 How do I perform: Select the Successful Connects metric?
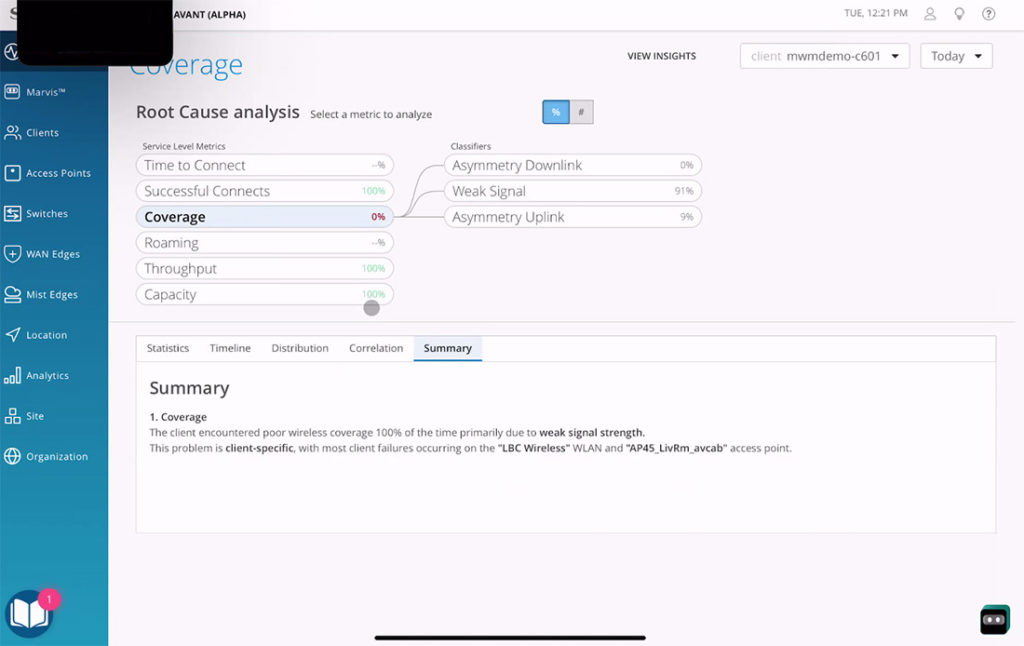(264, 191)
